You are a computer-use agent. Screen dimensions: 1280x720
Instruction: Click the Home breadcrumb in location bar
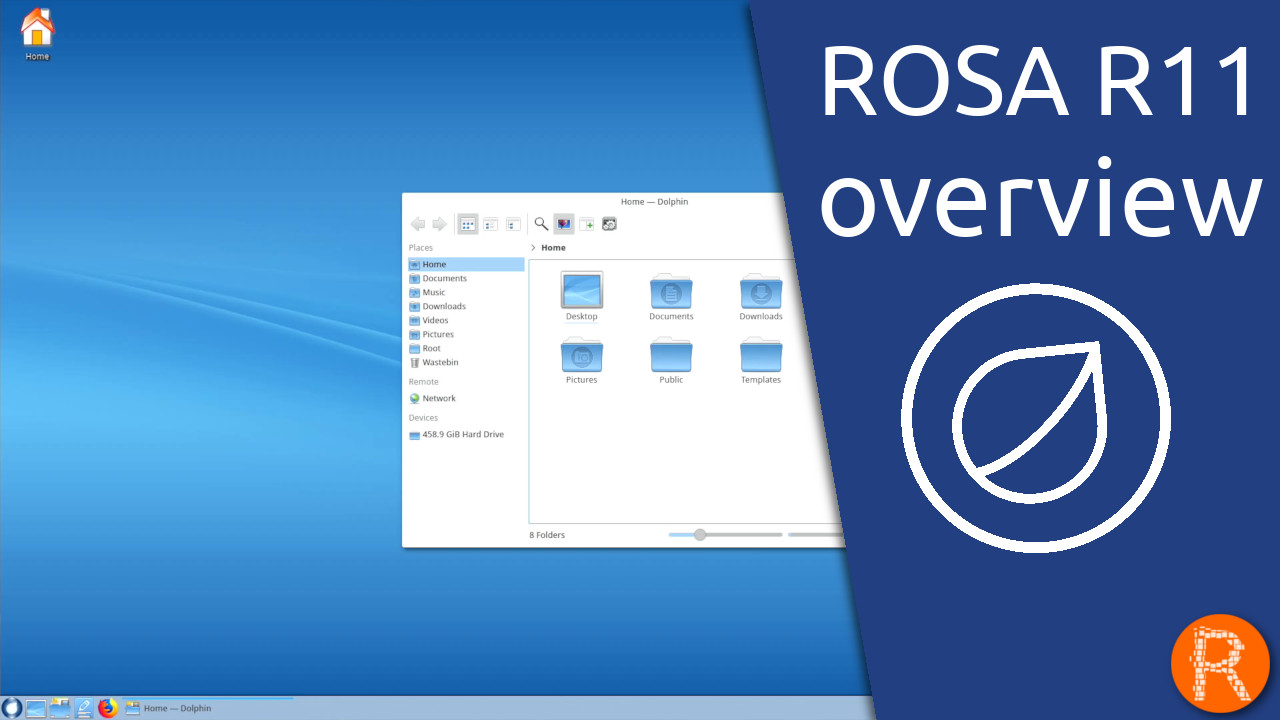tap(553, 247)
